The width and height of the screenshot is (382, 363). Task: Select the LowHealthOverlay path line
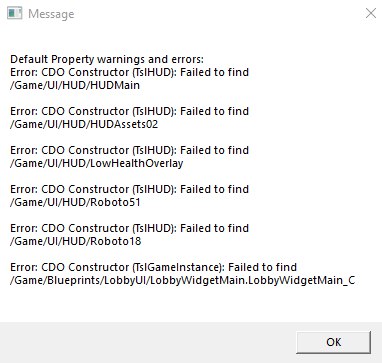tap(96, 163)
